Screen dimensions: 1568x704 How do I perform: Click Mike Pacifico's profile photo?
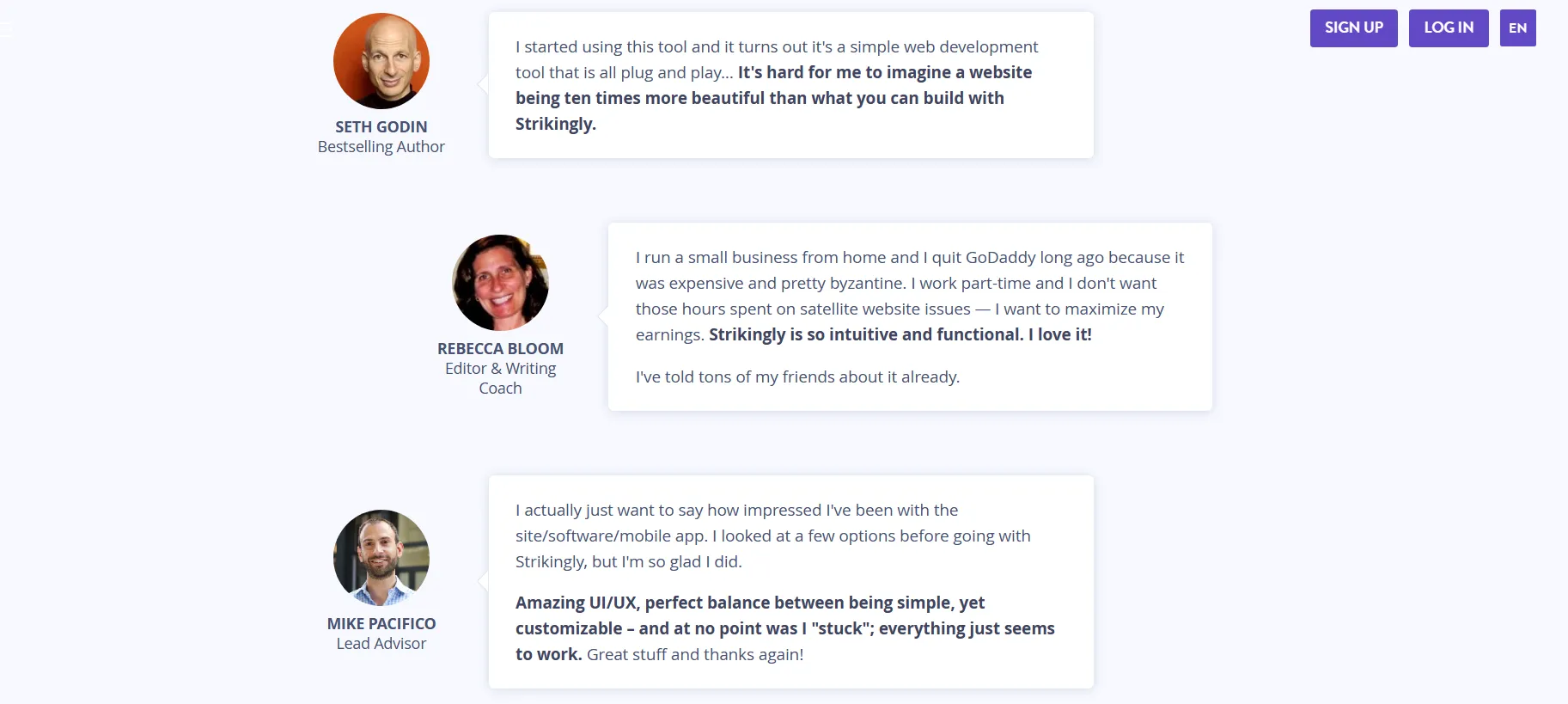[381, 557]
